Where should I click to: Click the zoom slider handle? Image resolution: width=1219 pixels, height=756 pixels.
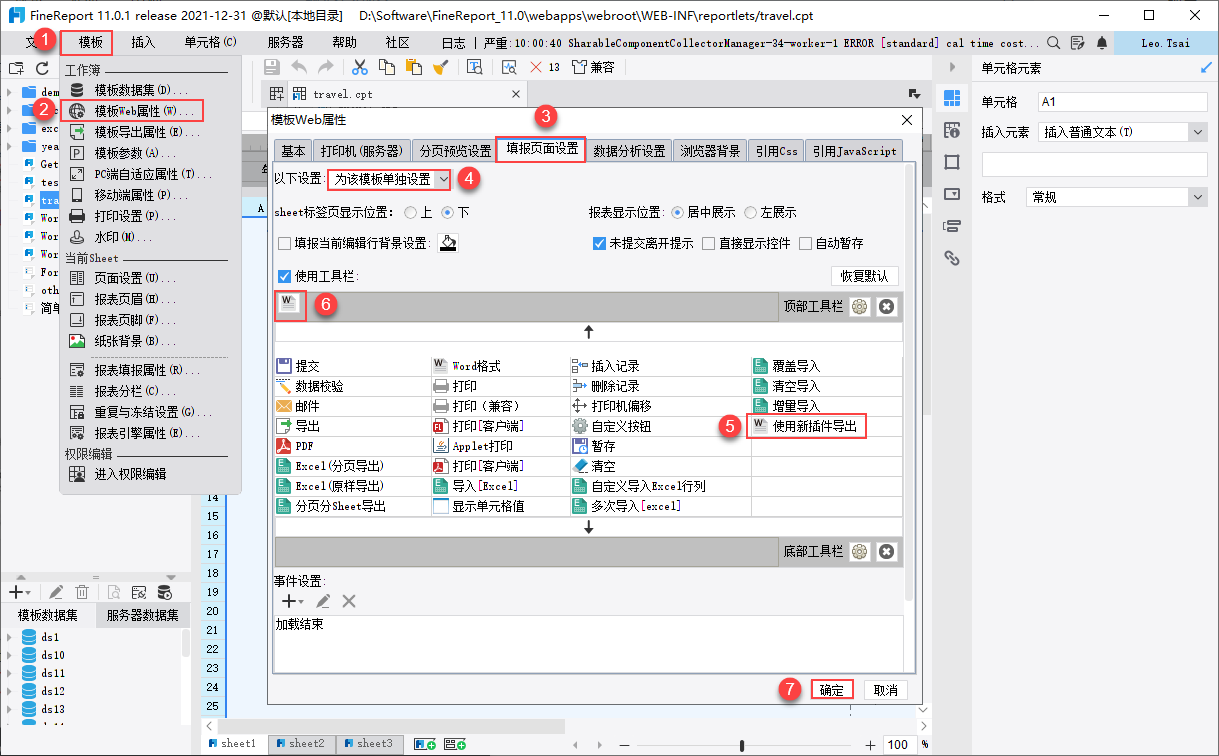point(741,745)
